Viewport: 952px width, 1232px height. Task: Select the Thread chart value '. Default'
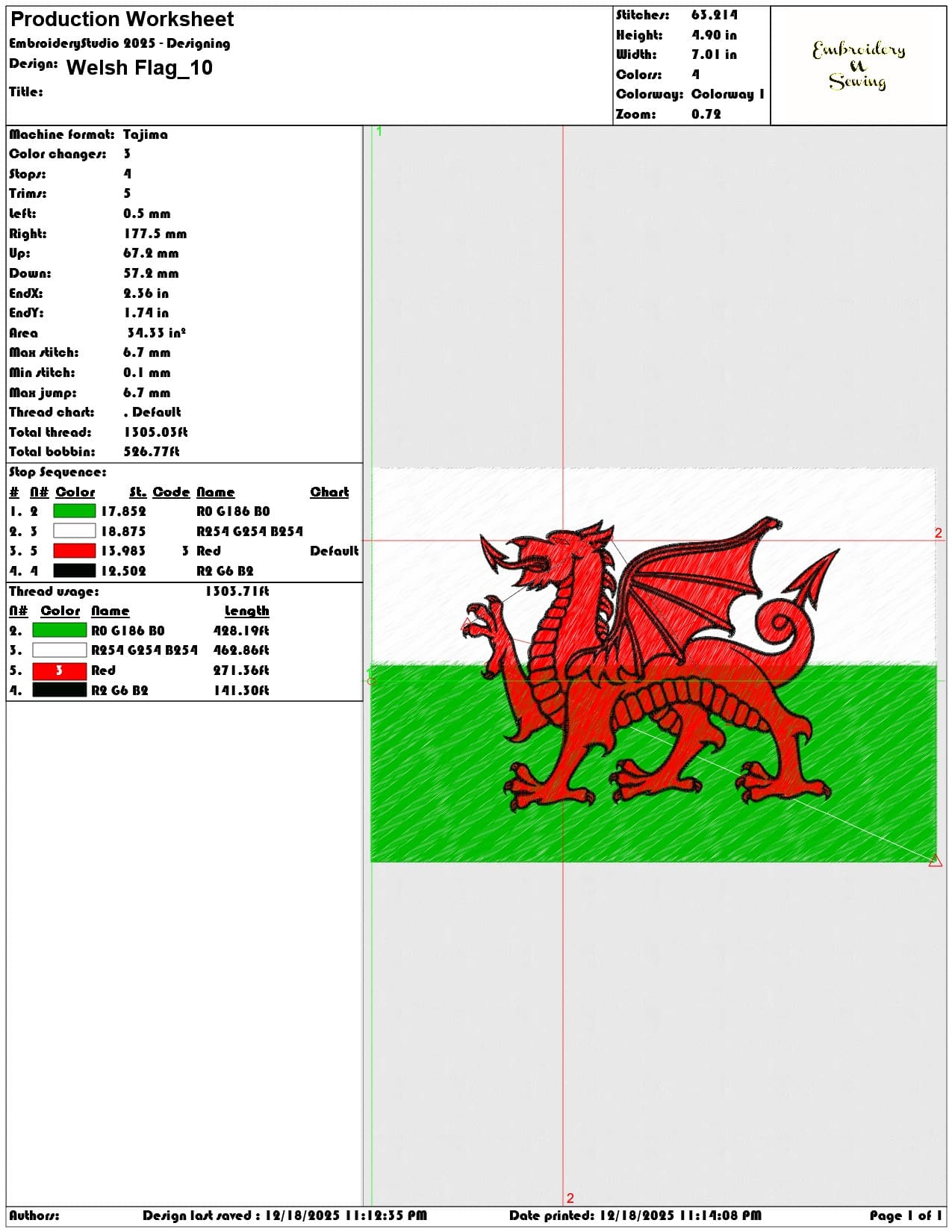152,412
